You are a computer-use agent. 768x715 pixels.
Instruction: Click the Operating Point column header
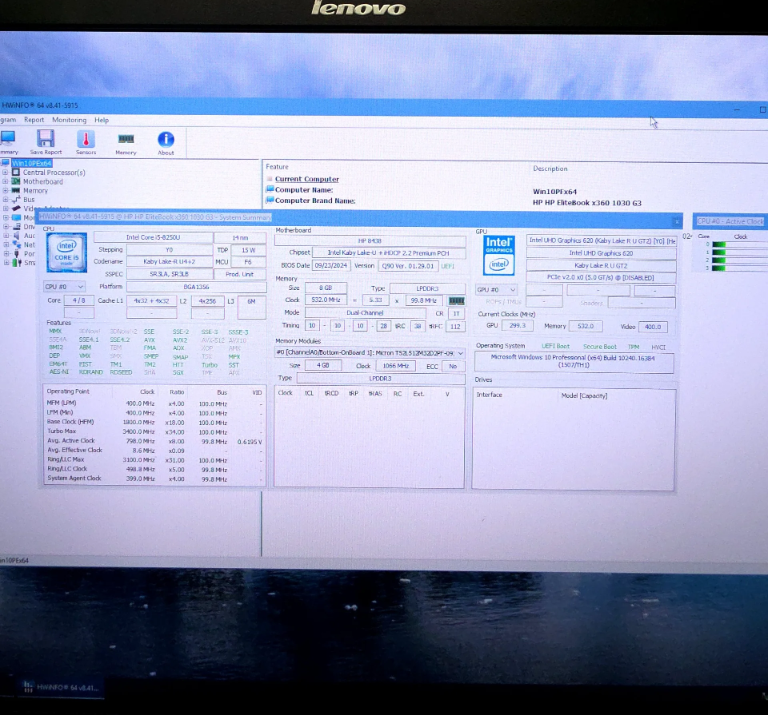tap(68, 391)
